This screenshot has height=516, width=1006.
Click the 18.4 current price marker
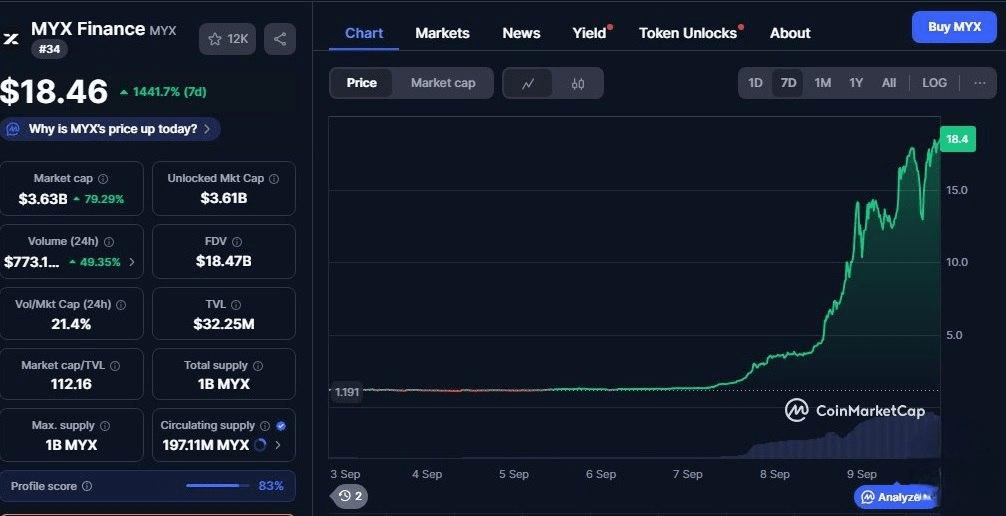click(957, 139)
